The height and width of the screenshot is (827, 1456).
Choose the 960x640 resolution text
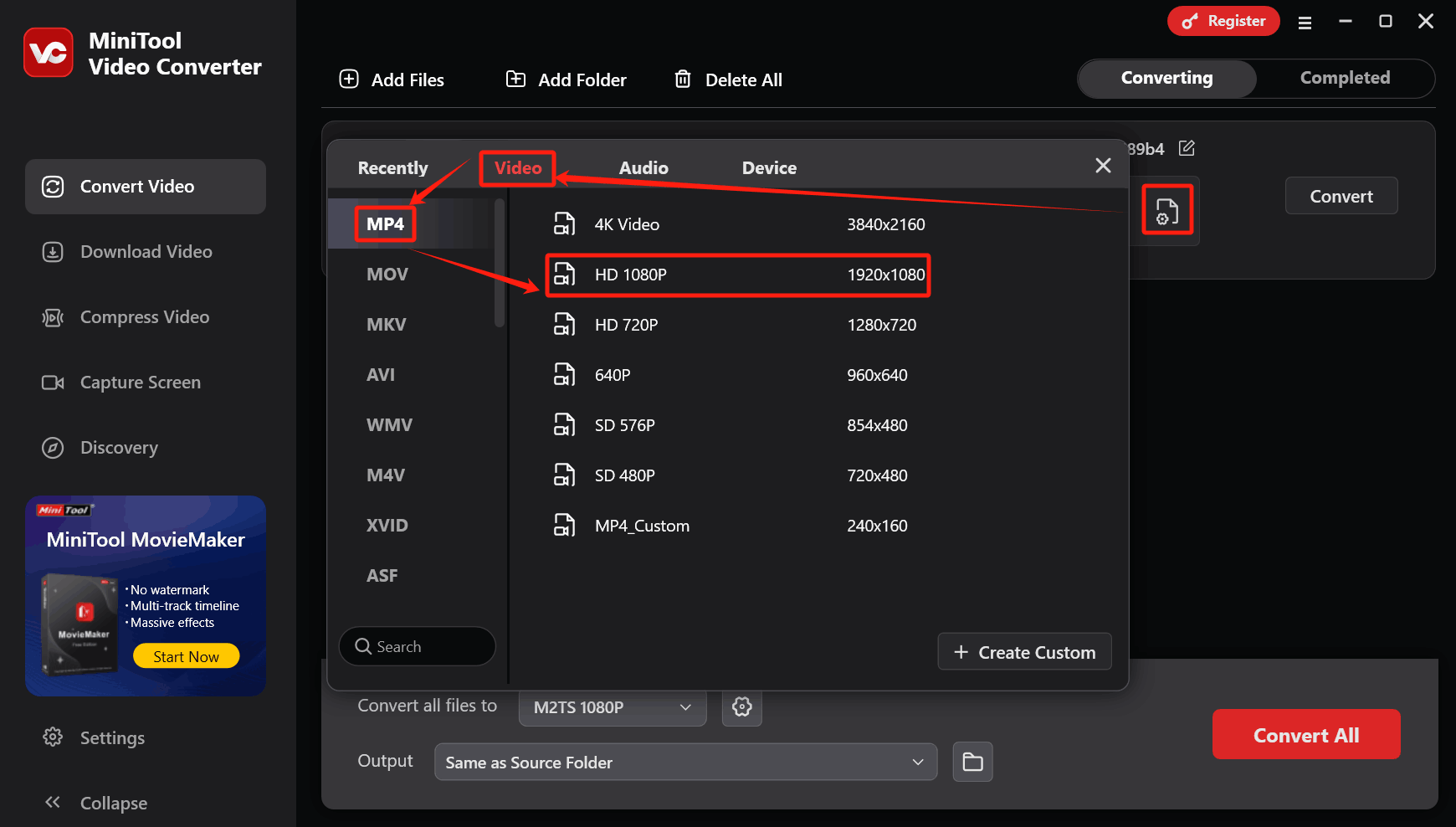pyautogui.click(x=877, y=375)
